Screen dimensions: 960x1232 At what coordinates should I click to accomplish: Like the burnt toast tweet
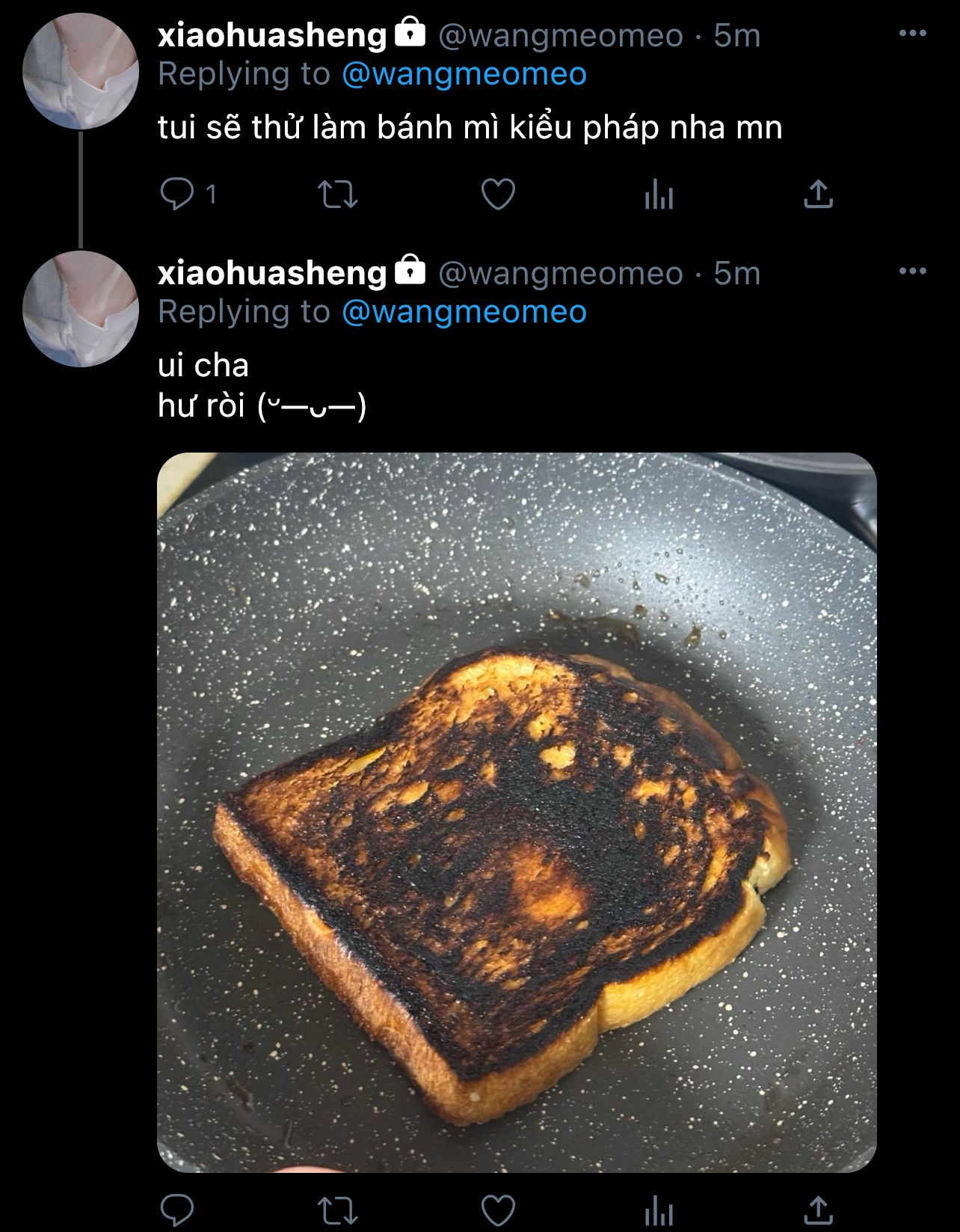[x=498, y=1210]
